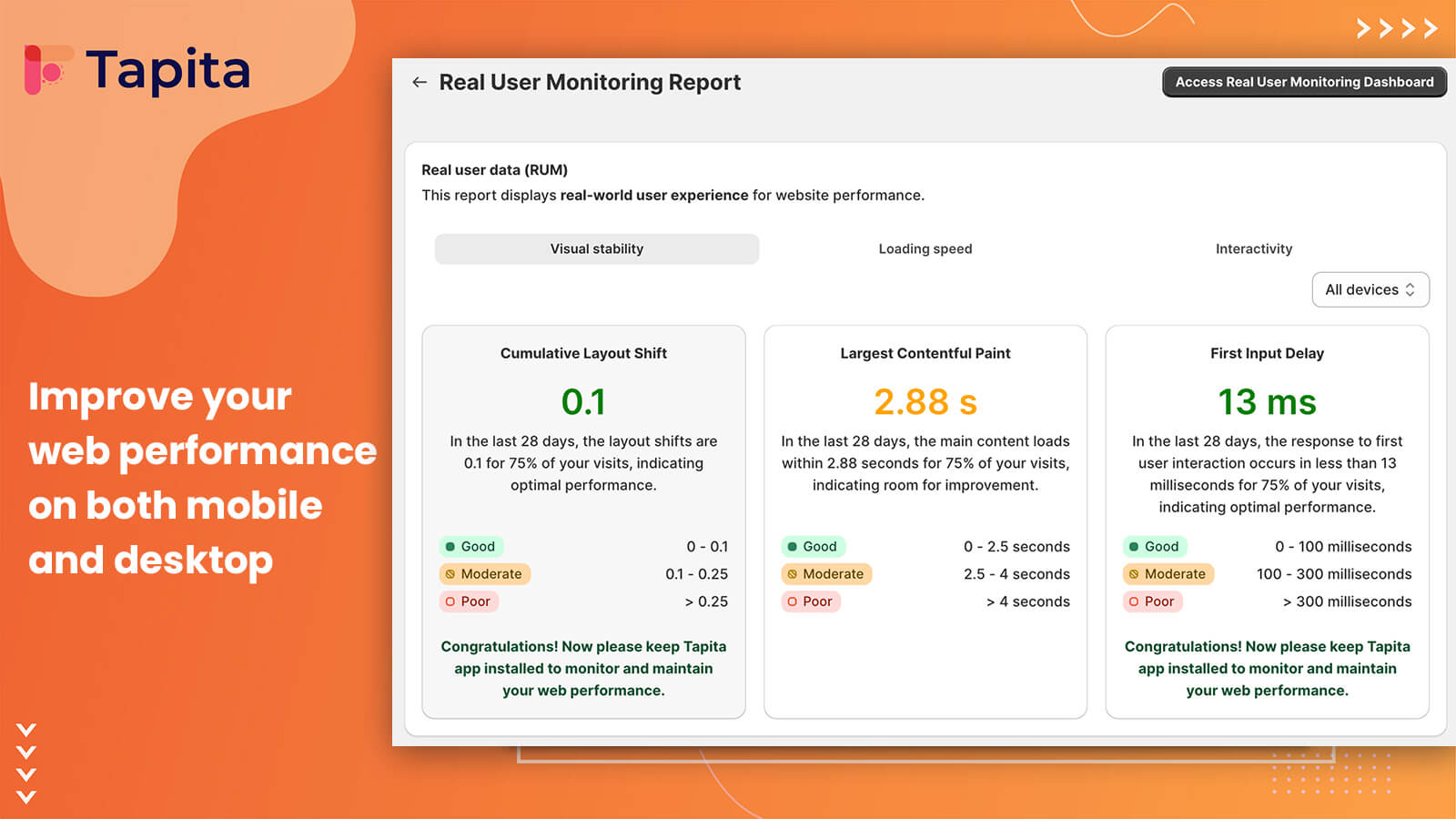
Task: Click the Tapita logo icon
Action: tap(48, 70)
